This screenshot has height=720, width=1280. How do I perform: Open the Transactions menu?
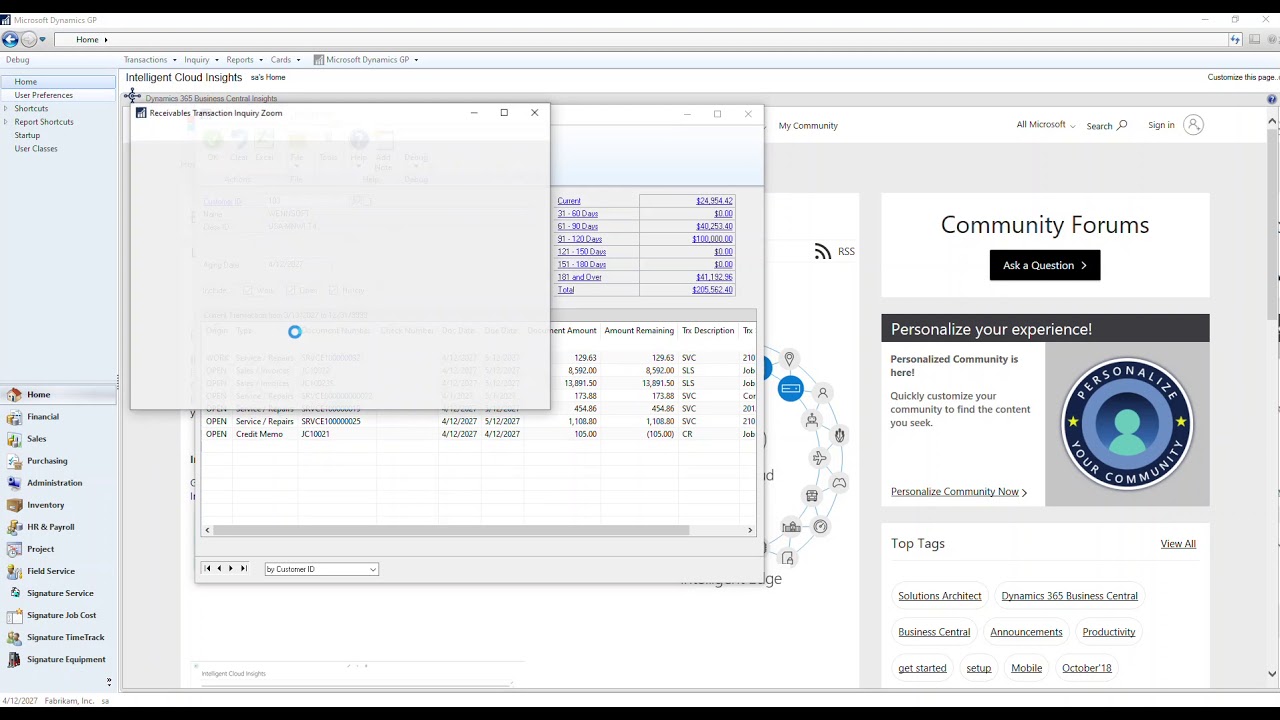150,60
